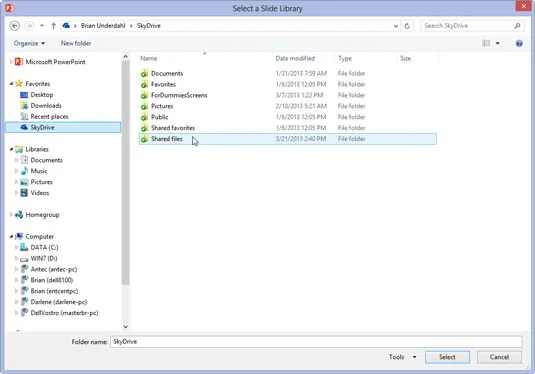Select the Music library

tap(39, 171)
